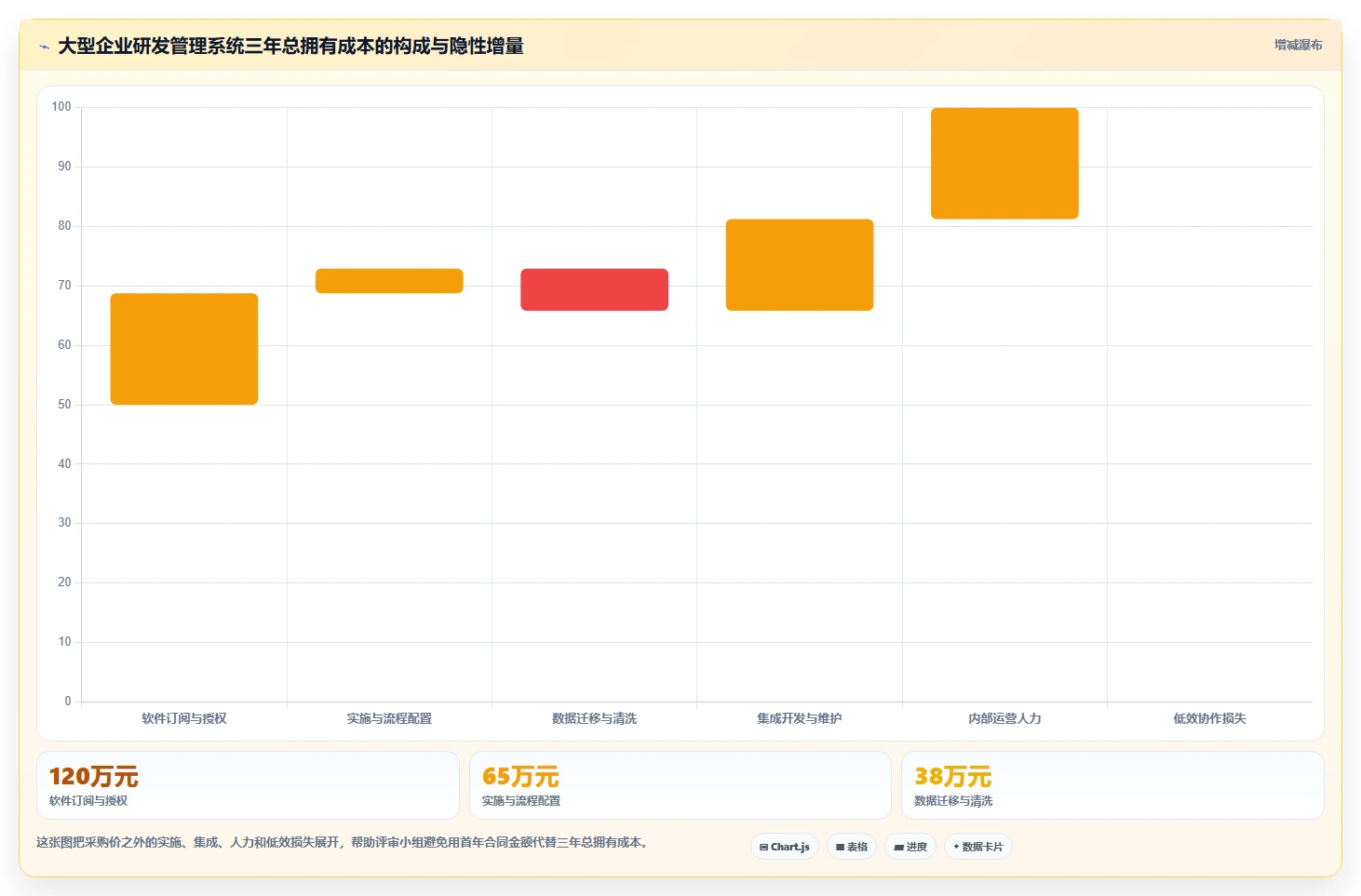This screenshot has width=1361, height=896.
Task: Click the footnote starting 这张图把采购价之外
Action: click(x=343, y=842)
